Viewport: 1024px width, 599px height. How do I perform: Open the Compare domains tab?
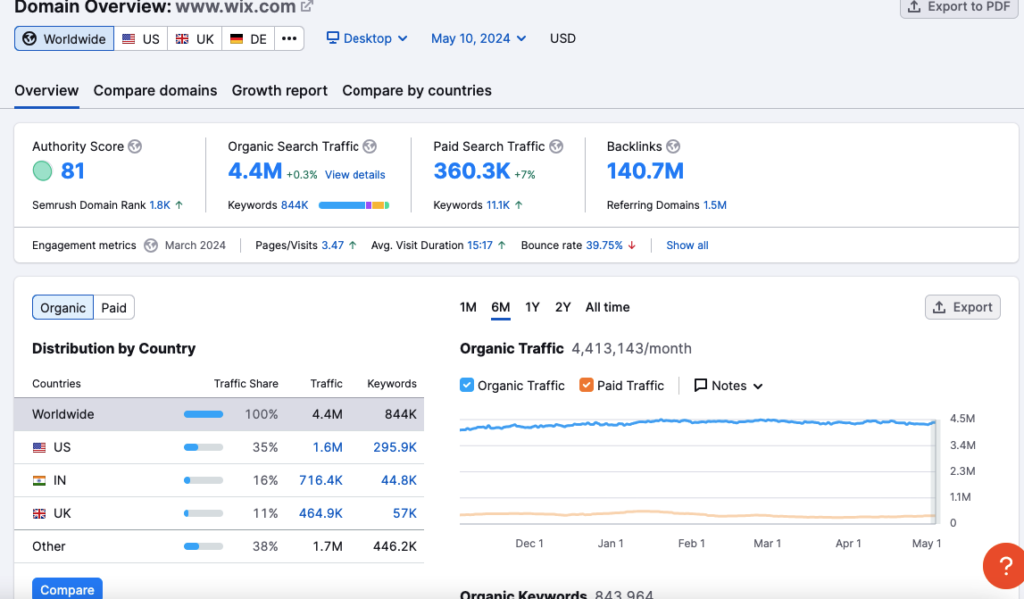(155, 91)
